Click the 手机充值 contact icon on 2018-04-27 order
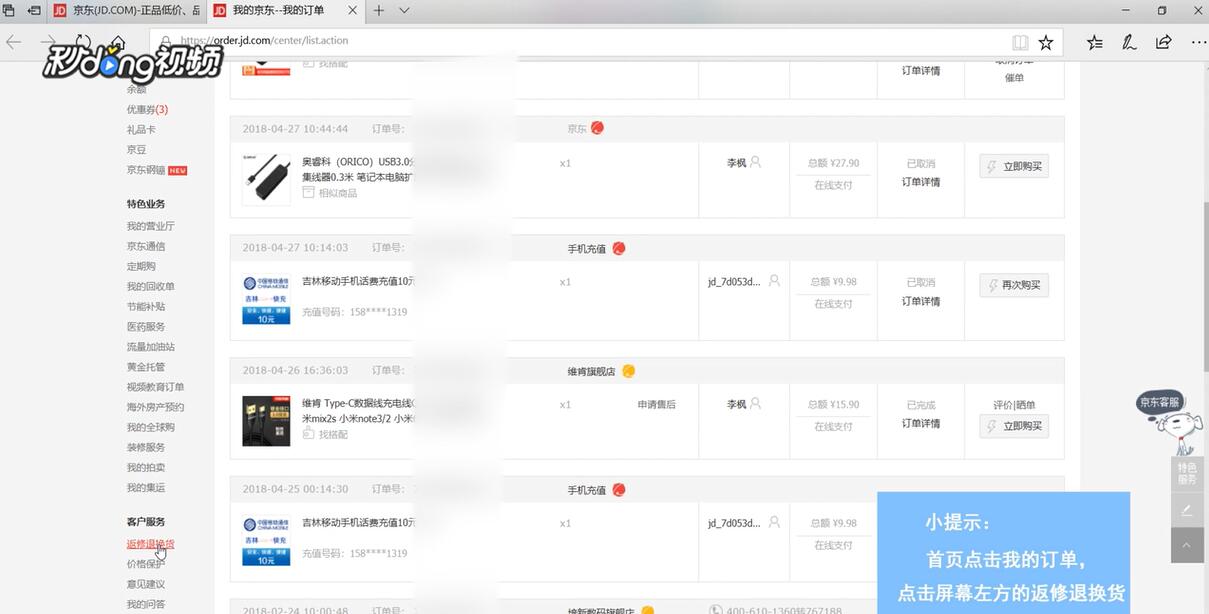This screenshot has width=1209, height=614. (618, 248)
